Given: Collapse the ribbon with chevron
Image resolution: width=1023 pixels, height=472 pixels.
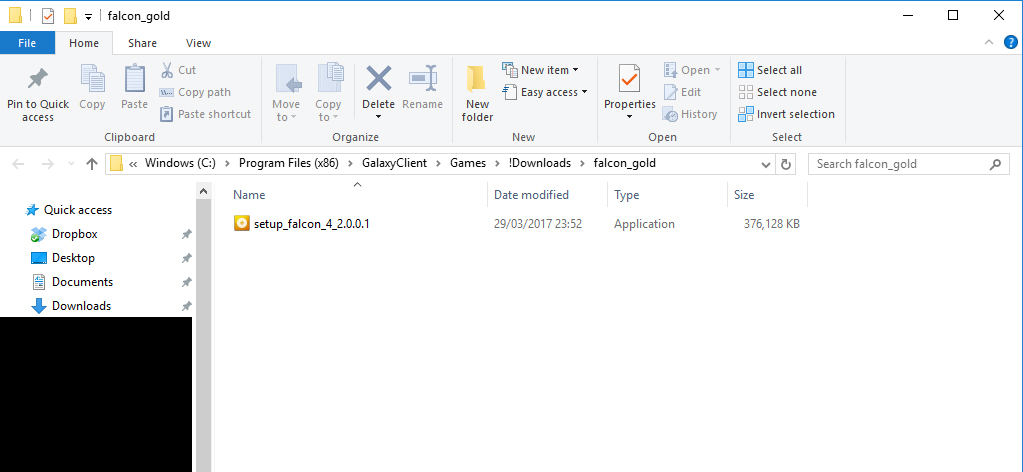Looking at the screenshot, I should pos(988,43).
